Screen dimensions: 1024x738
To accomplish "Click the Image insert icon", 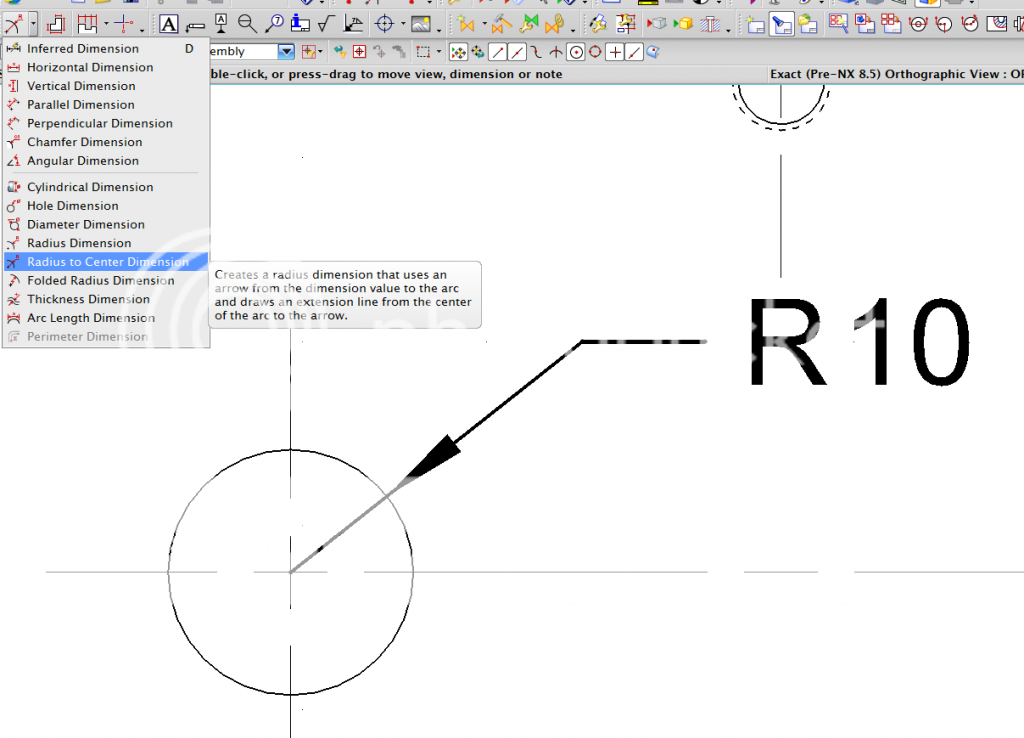I will pyautogui.click(x=421, y=25).
